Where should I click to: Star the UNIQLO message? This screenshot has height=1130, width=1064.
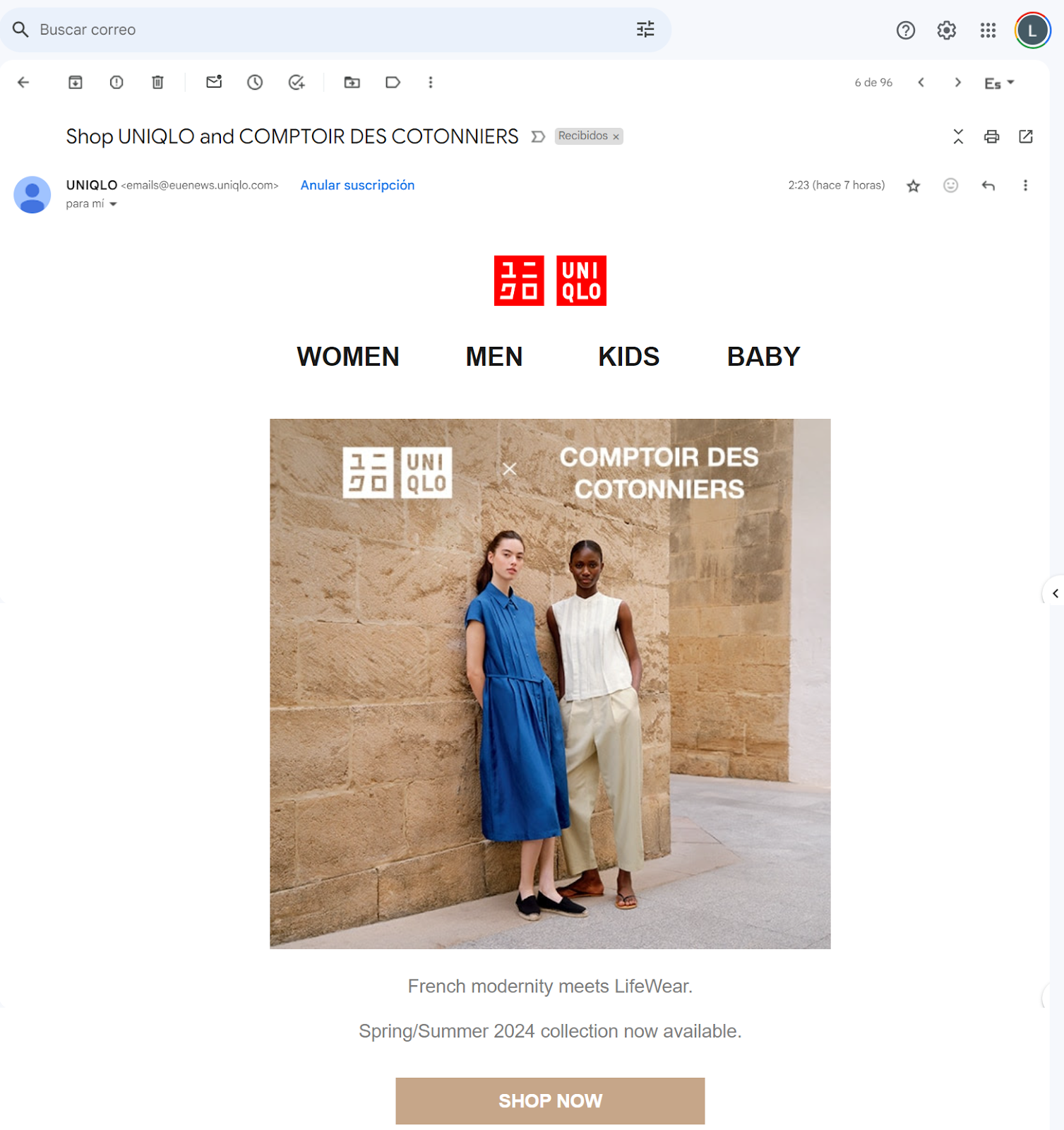(914, 186)
